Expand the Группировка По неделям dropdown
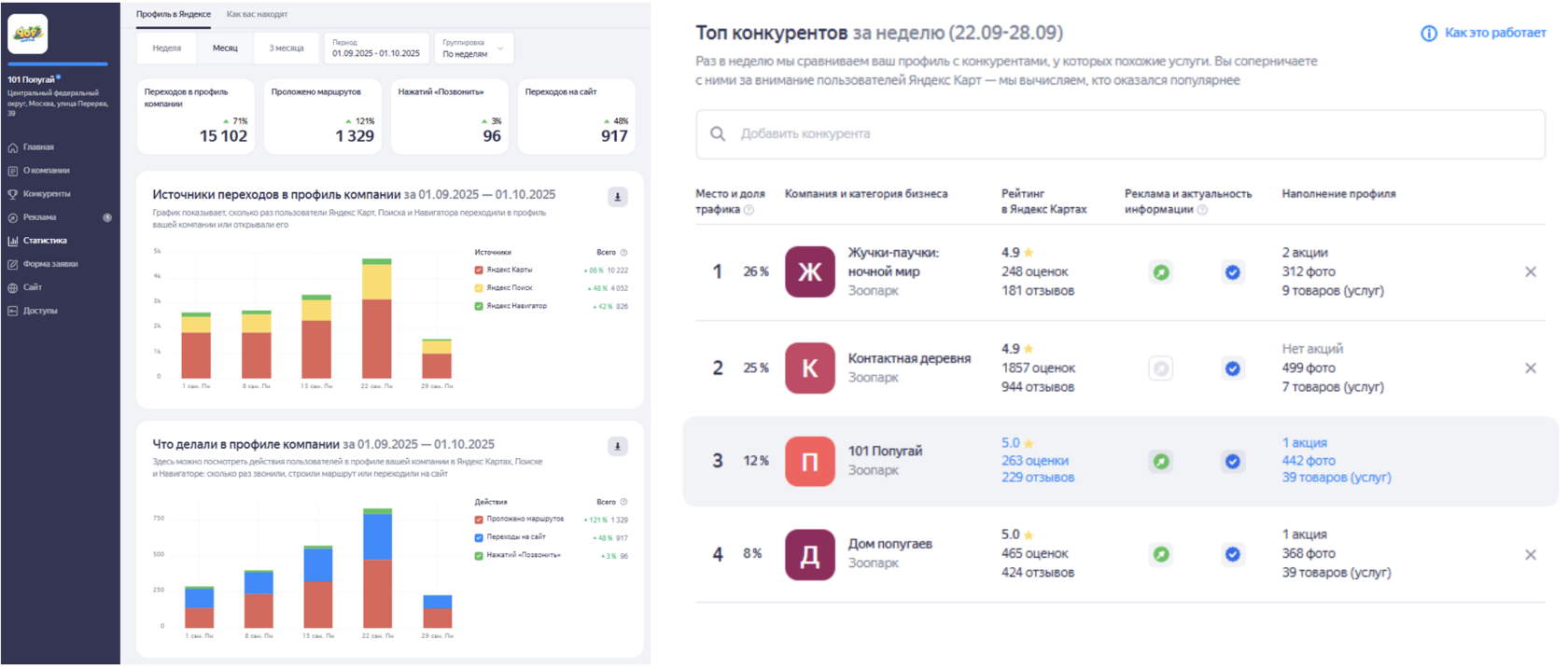This screenshot has width=1568, height=667. 474,48
